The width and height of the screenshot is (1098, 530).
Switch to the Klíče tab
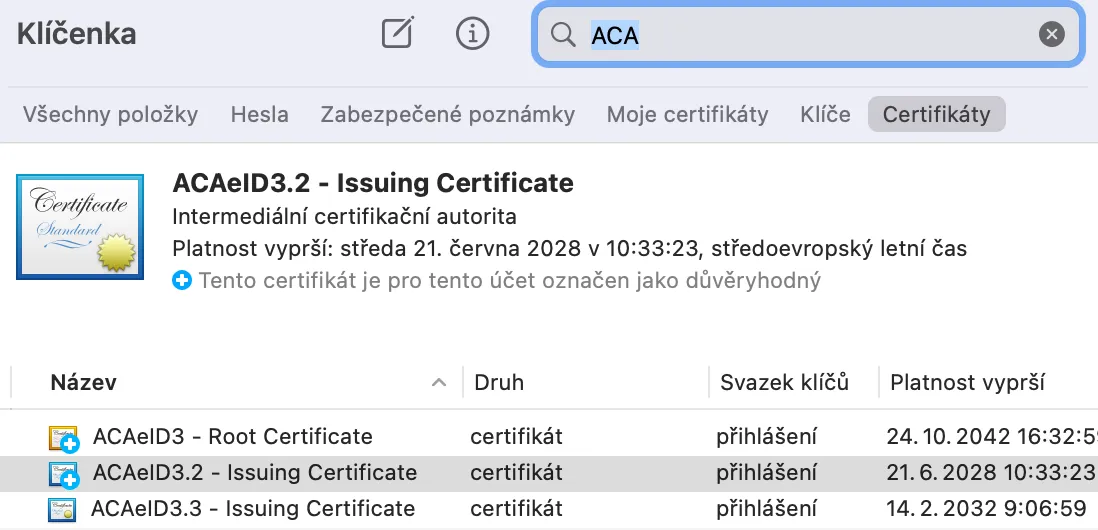pos(825,114)
